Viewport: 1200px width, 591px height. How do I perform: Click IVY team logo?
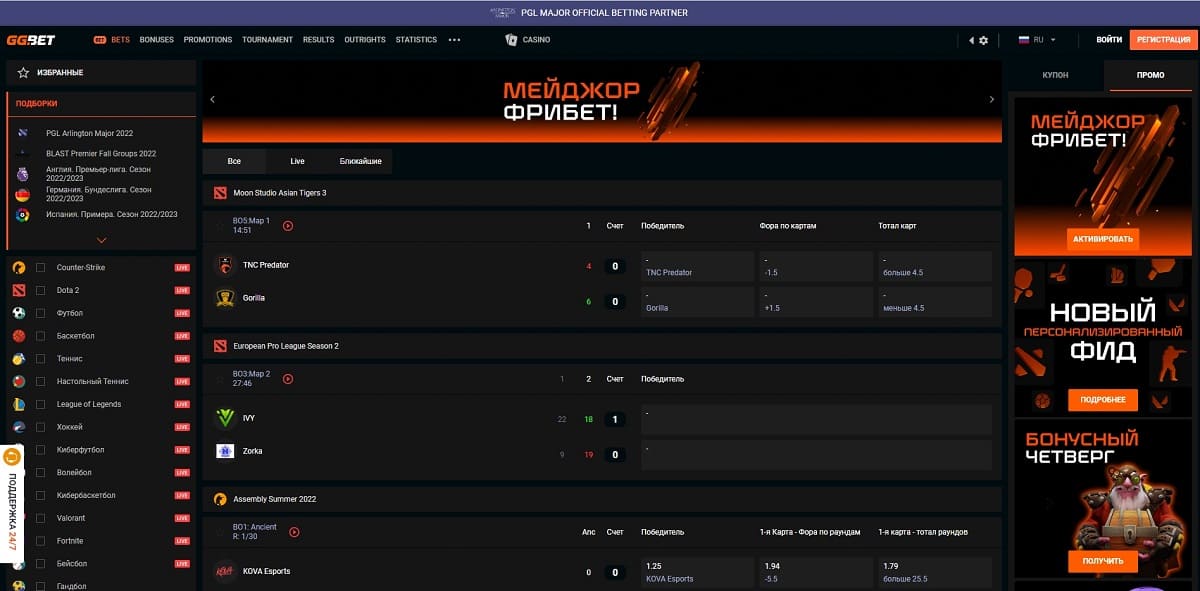[225, 418]
